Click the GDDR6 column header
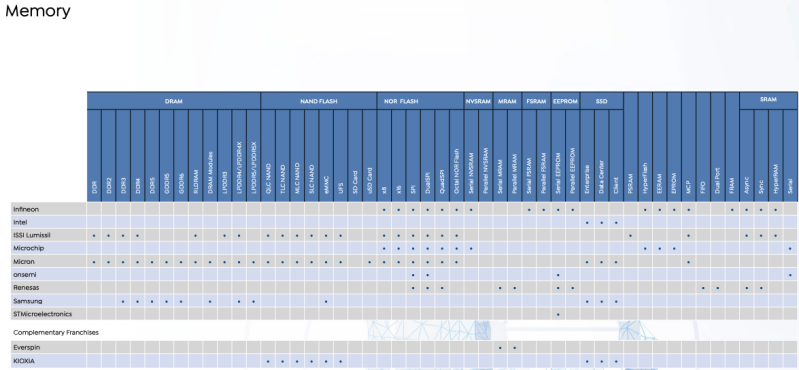The width and height of the screenshot is (799, 370). pos(181,155)
